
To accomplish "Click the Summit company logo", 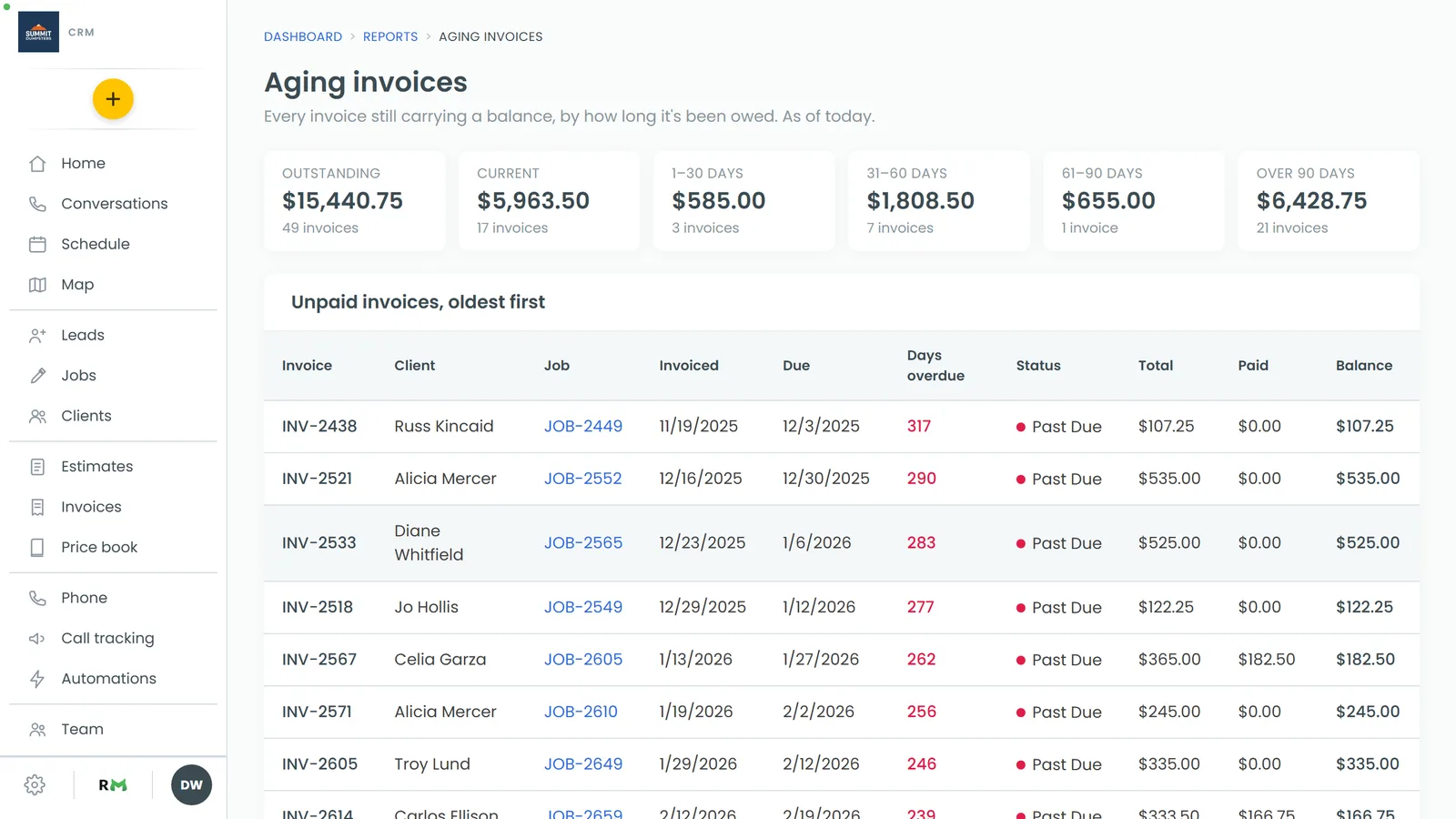I will [x=38, y=32].
